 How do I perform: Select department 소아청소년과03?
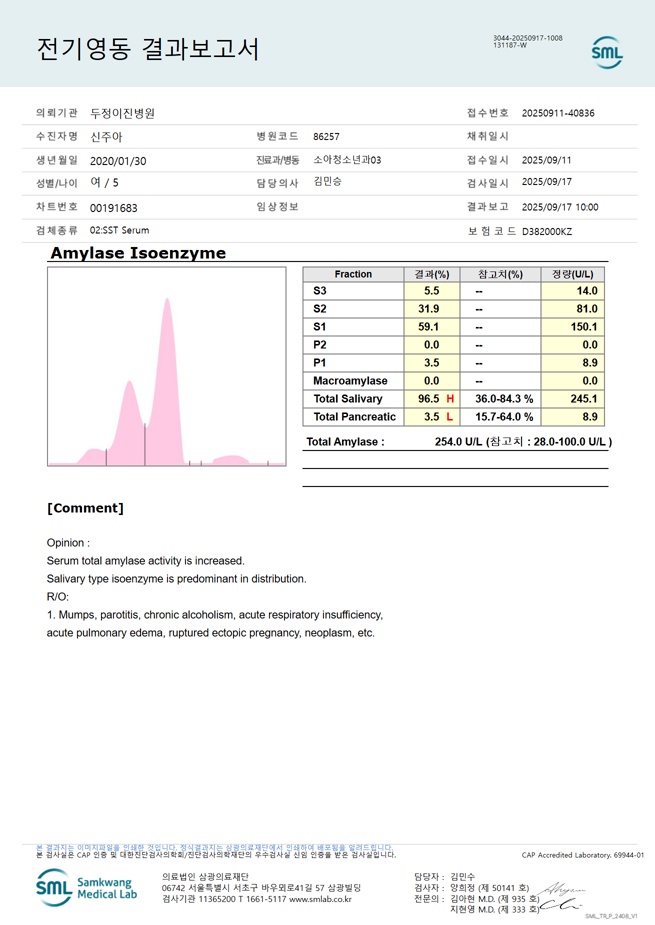347,160
